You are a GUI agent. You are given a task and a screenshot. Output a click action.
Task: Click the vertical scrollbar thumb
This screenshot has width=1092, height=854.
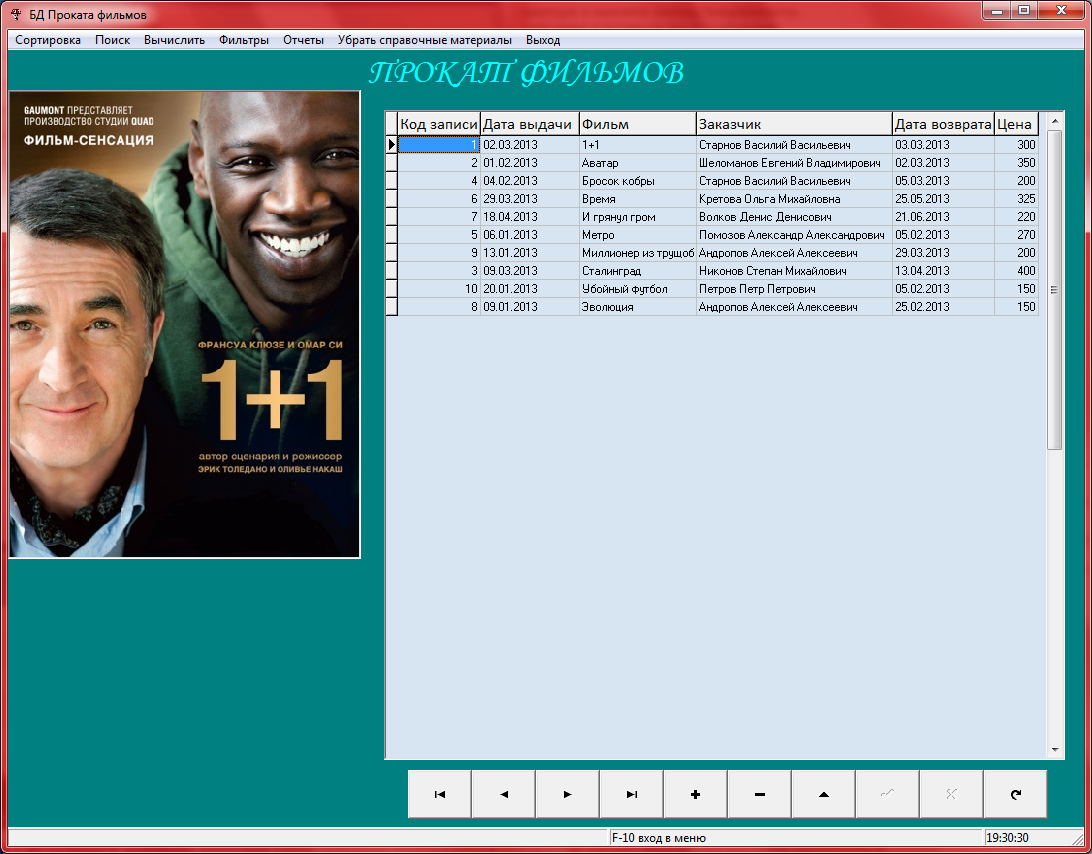(x=1054, y=290)
